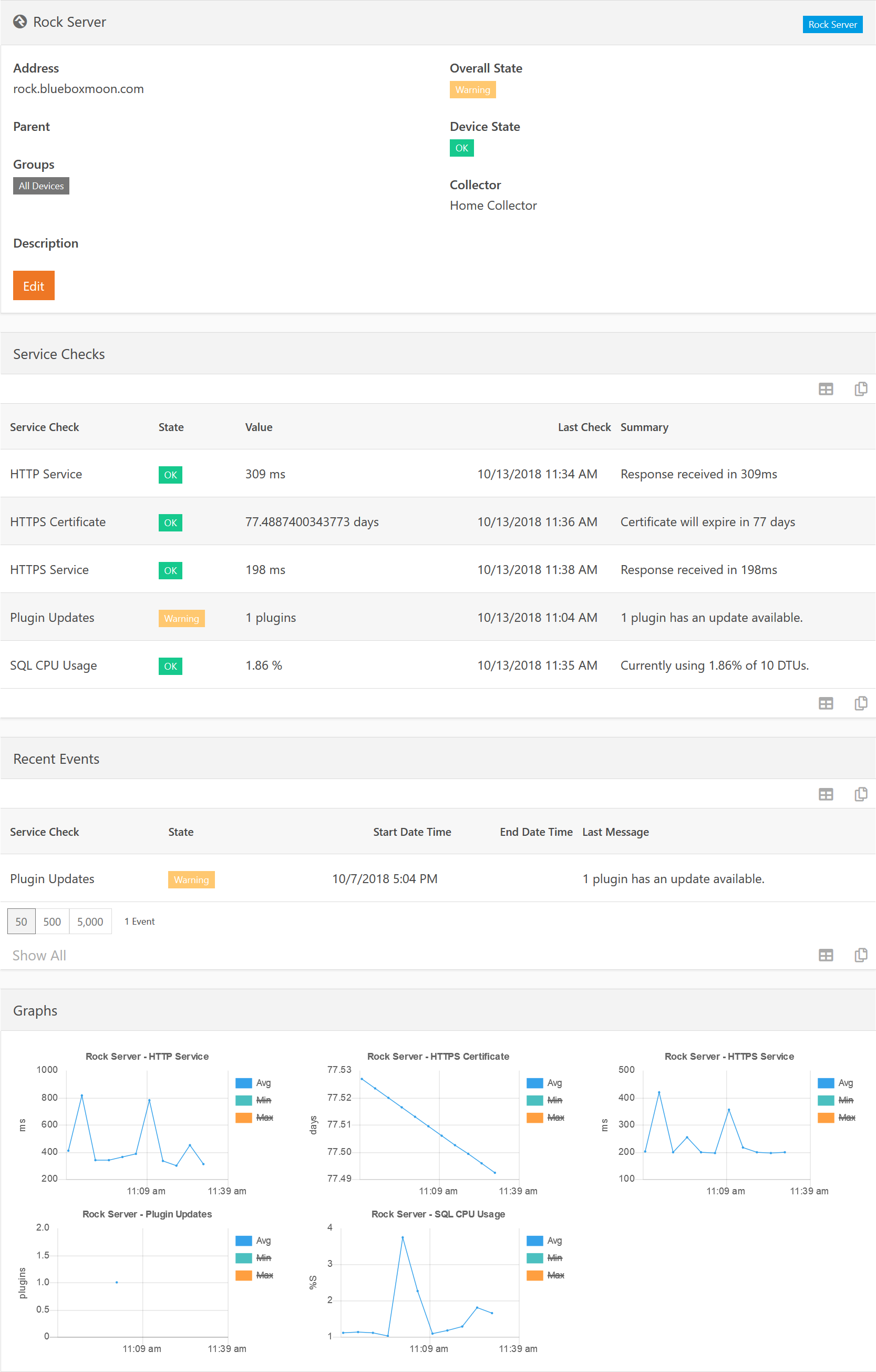
Task: Toggle Min series in Plugin Updates graph legend
Action: (x=253, y=1257)
